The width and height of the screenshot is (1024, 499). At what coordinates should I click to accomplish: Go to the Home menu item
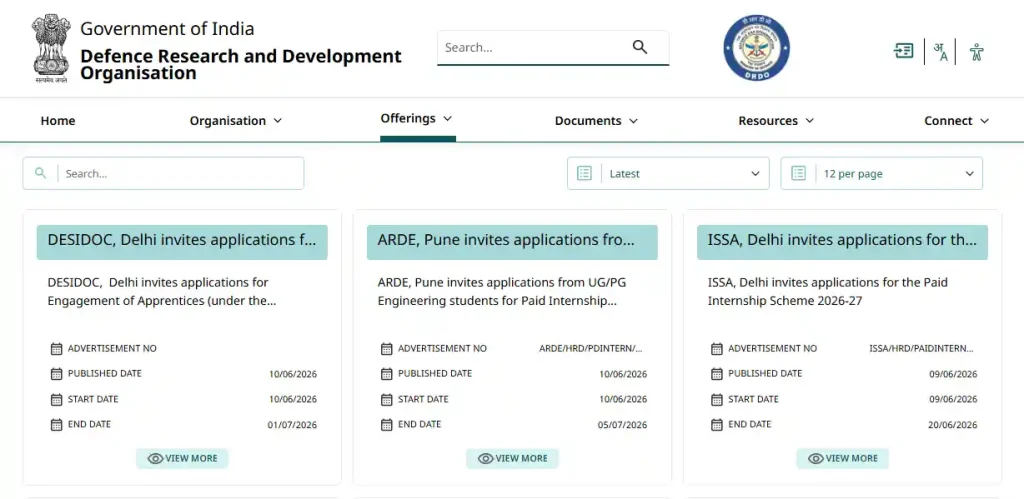tap(57, 121)
